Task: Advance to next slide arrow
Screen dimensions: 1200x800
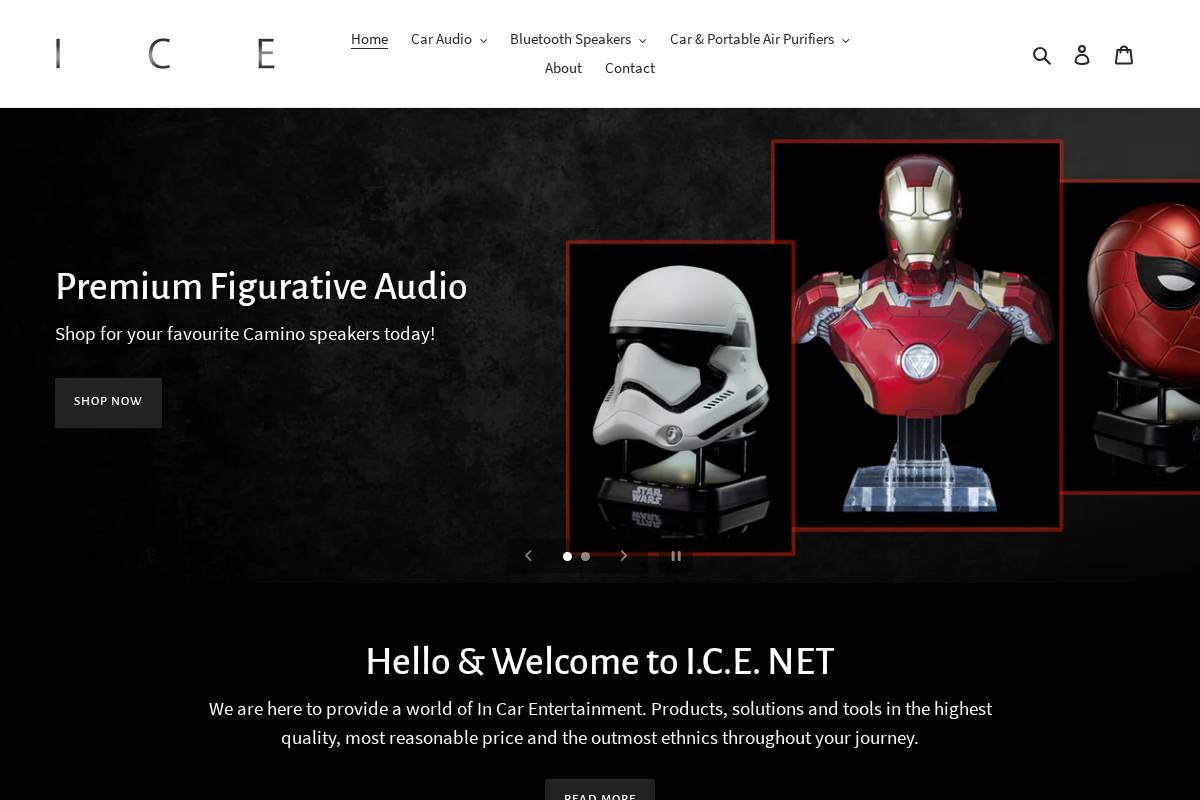Action: coord(624,556)
